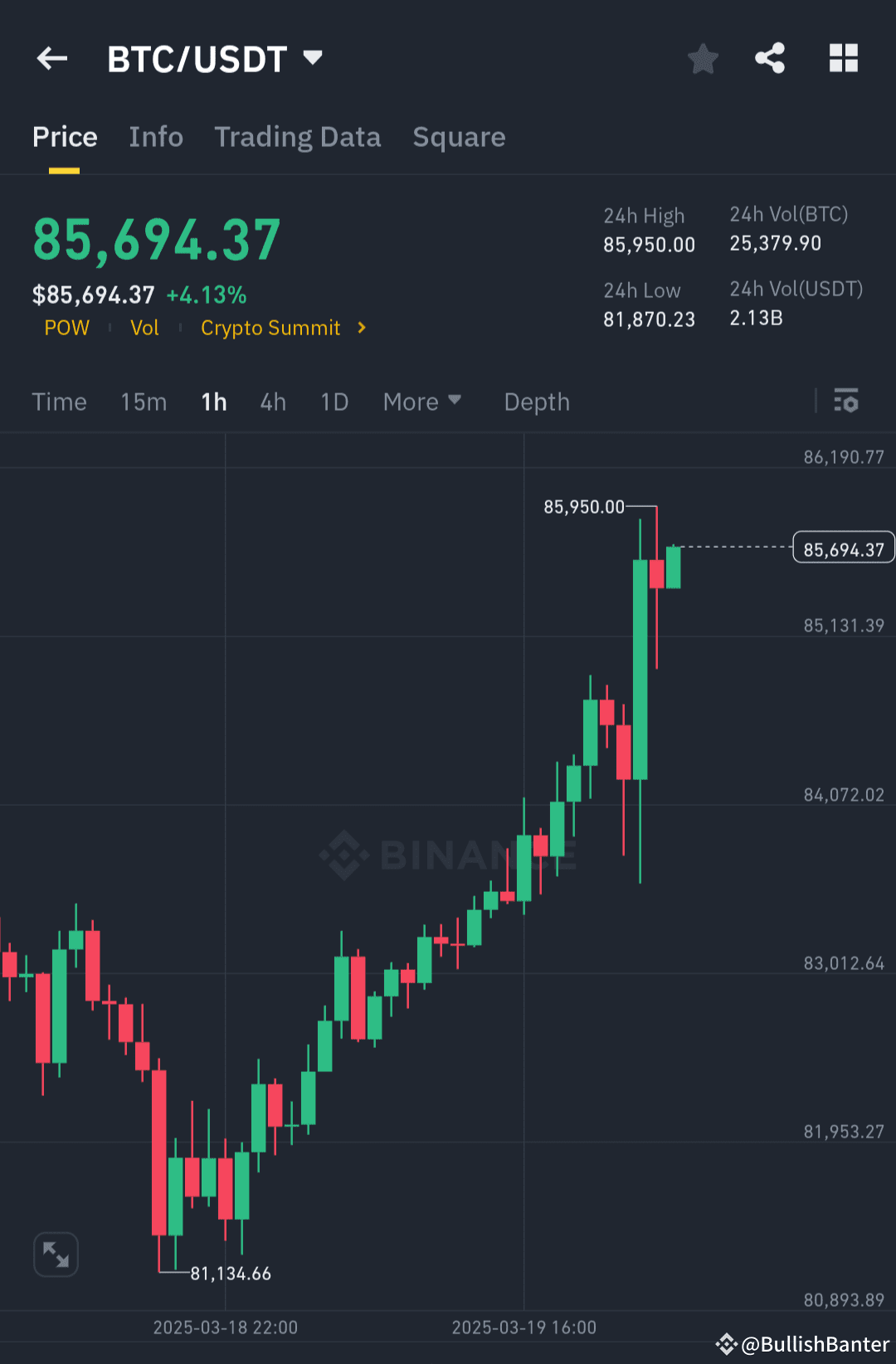Image resolution: width=896 pixels, height=1364 pixels.
Task: Open the Crypto Summit link
Action: coord(270,328)
